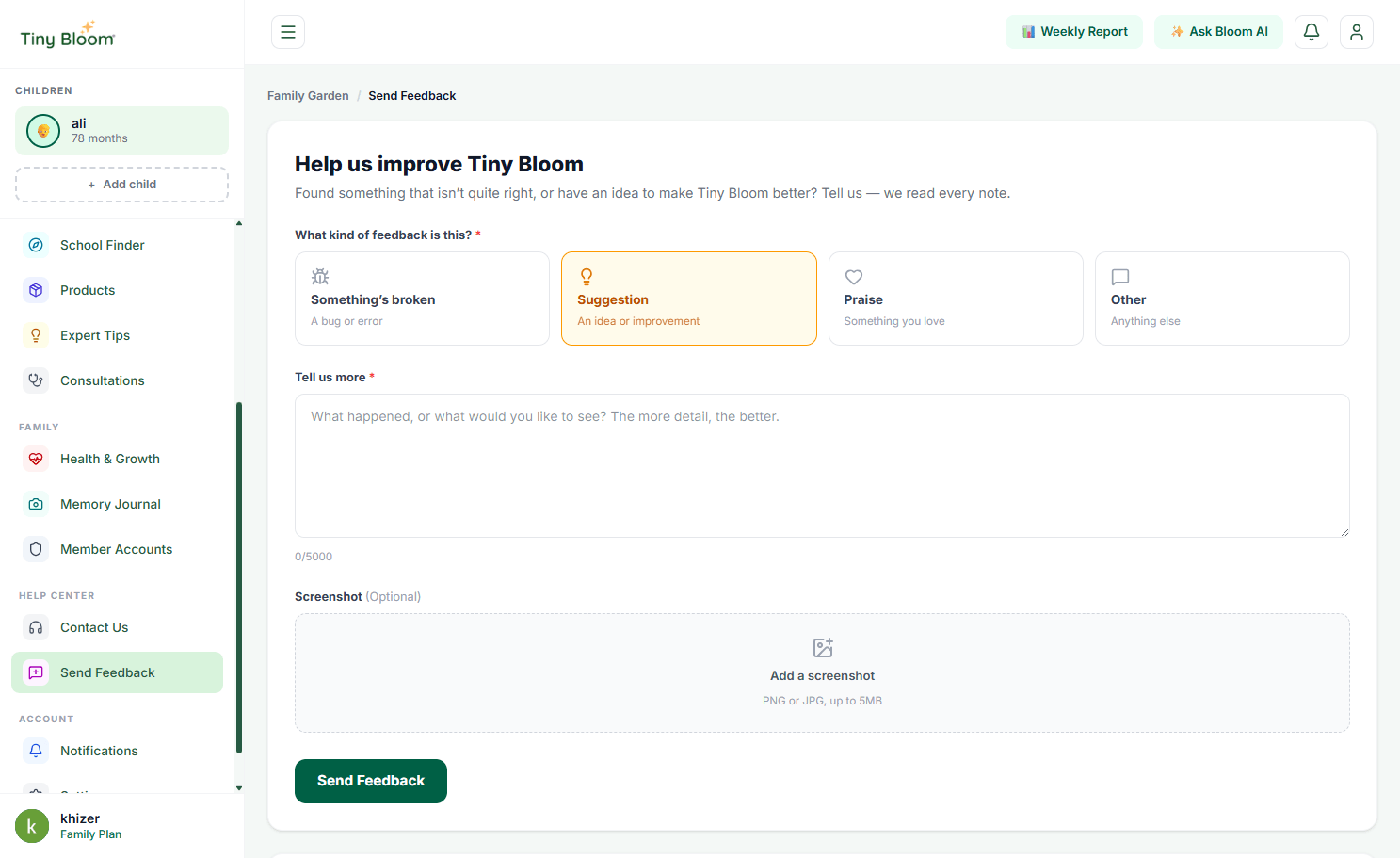This screenshot has height=858, width=1400.
Task: Click the sidebar scroll up arrow
Action: coord(239,223)
